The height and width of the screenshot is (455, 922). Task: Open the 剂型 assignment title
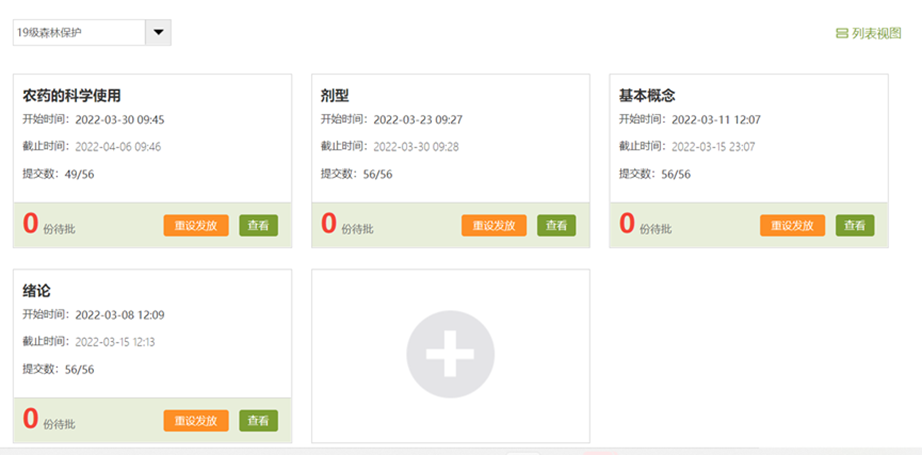335,96
